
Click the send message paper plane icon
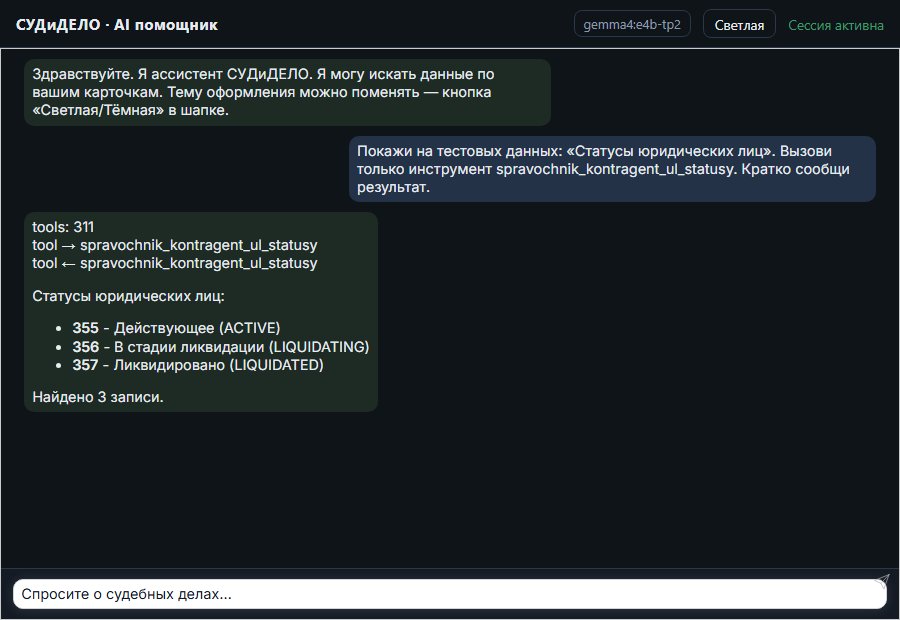tap(882, 581)
